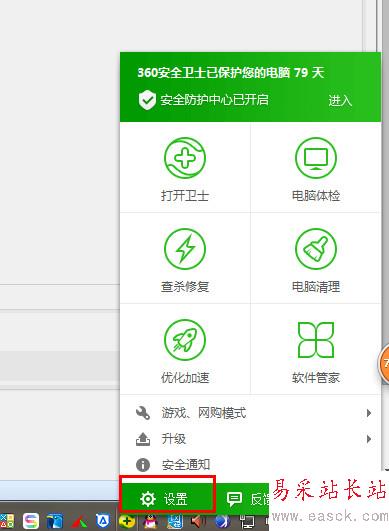Select 升级 upgrade menu entry

coord(251,439)
